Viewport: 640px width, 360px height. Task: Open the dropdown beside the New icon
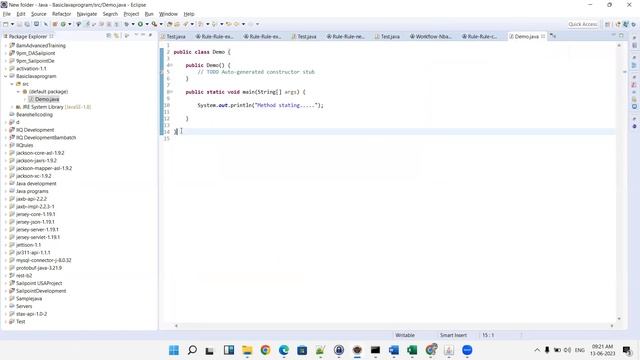tap(12, 24)
